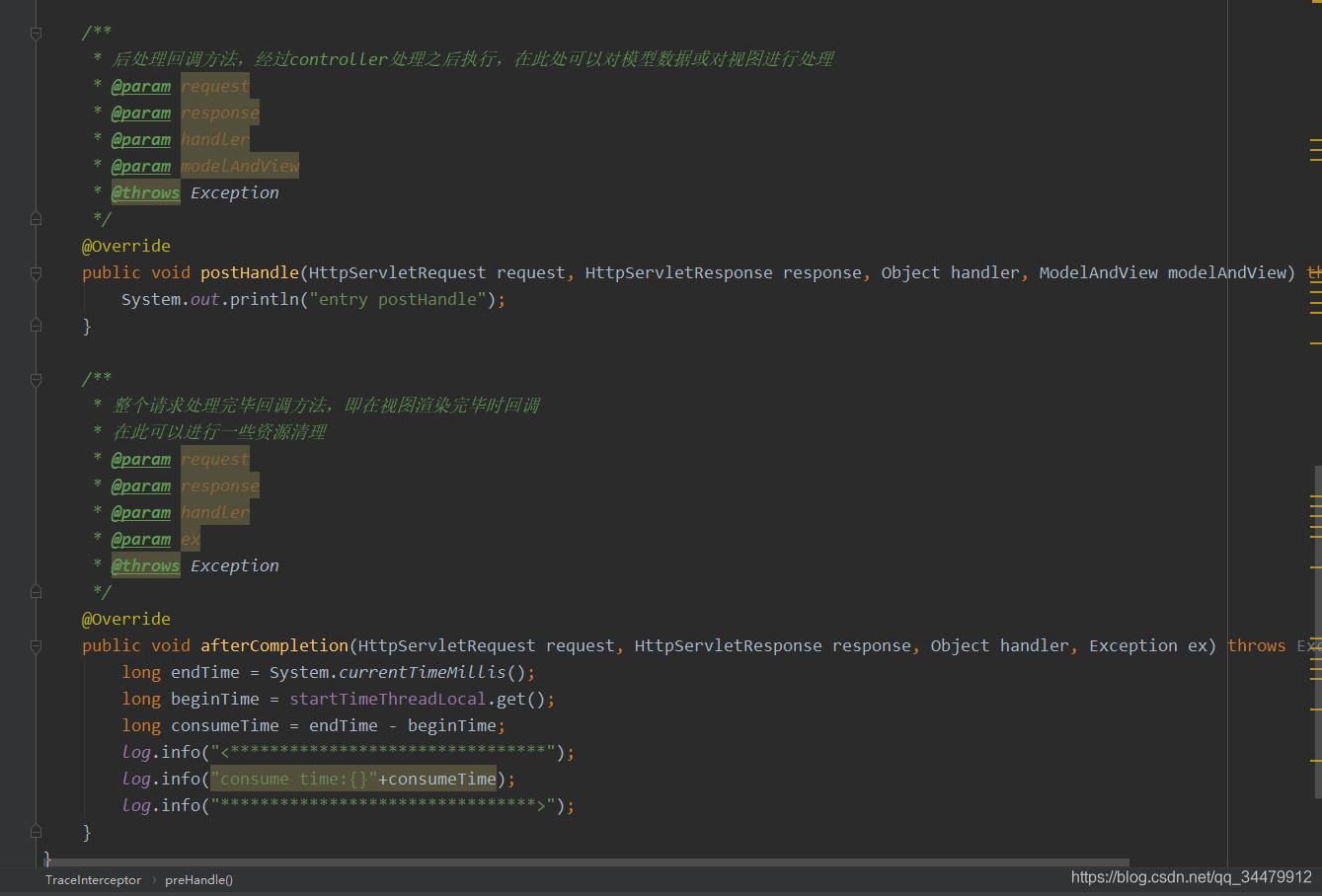This screenshot has width=1322, height=896.
Task: Collapse the Javadoc comment above afterCompletion
Action: (x=36, y=379)
